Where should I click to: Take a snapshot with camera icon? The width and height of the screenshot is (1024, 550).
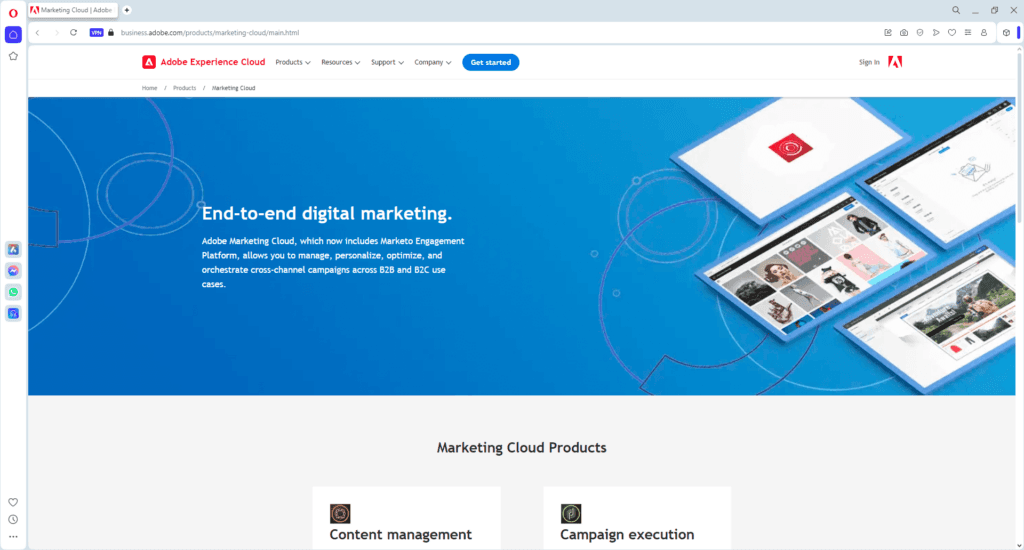[904, 33]
